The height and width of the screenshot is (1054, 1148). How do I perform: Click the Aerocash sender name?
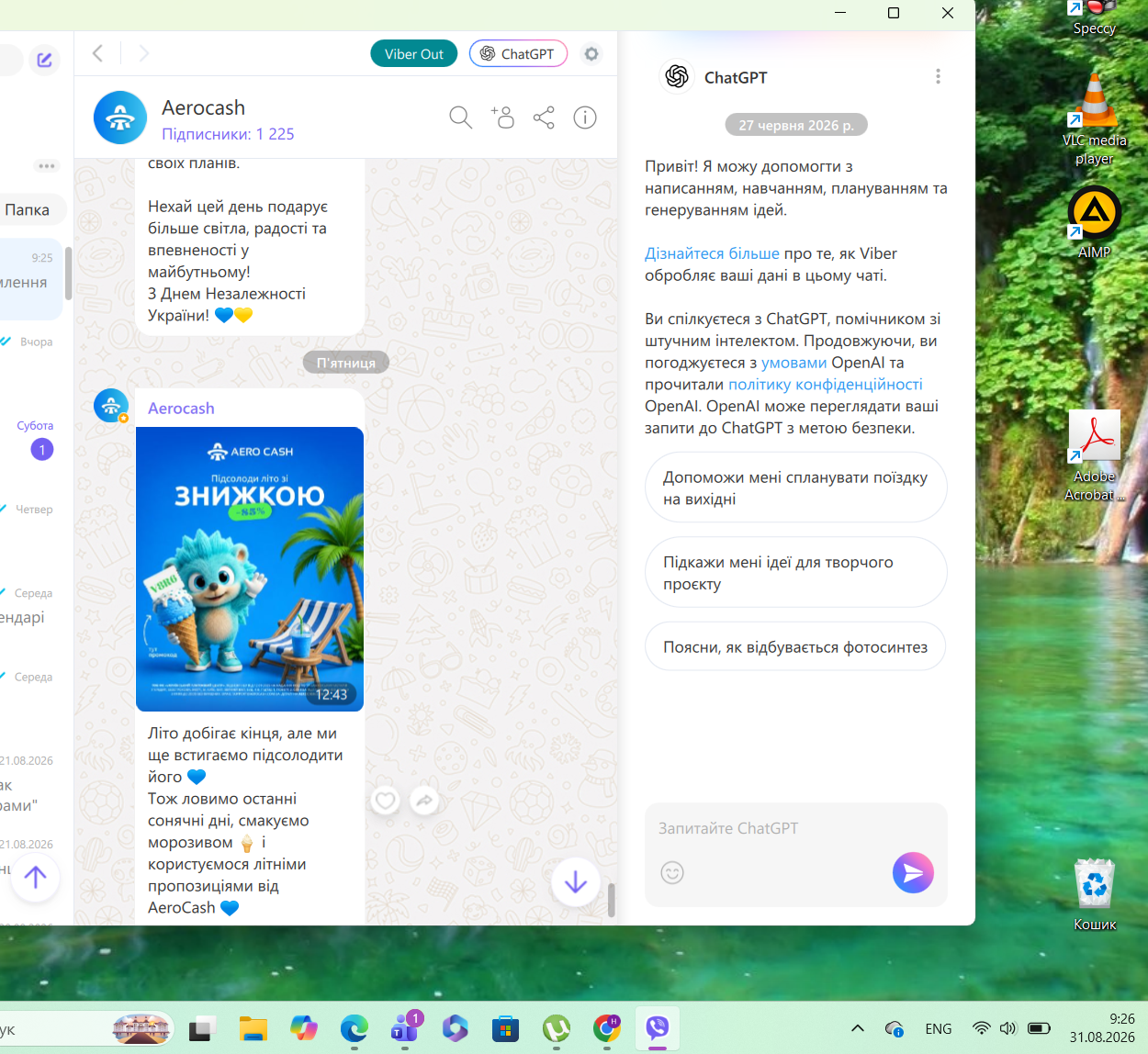click(181, 409)
